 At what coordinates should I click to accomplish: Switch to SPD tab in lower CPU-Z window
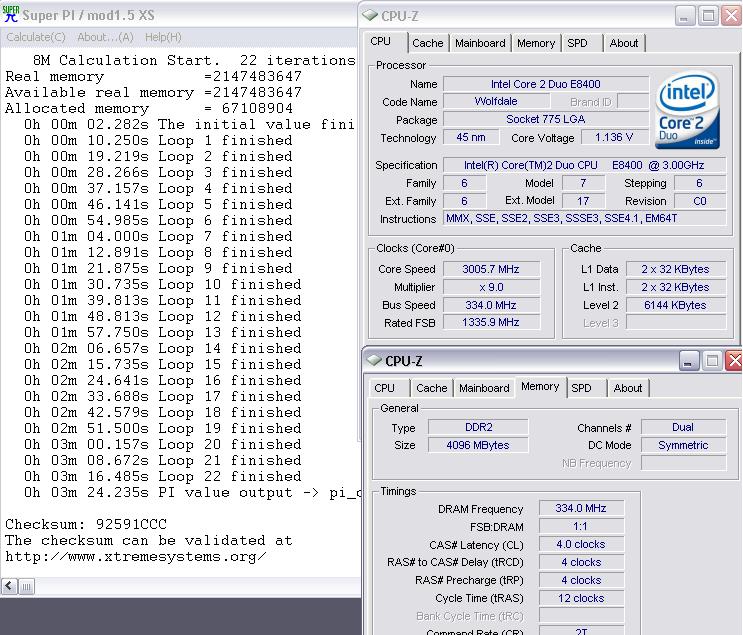tap(581, 388)
